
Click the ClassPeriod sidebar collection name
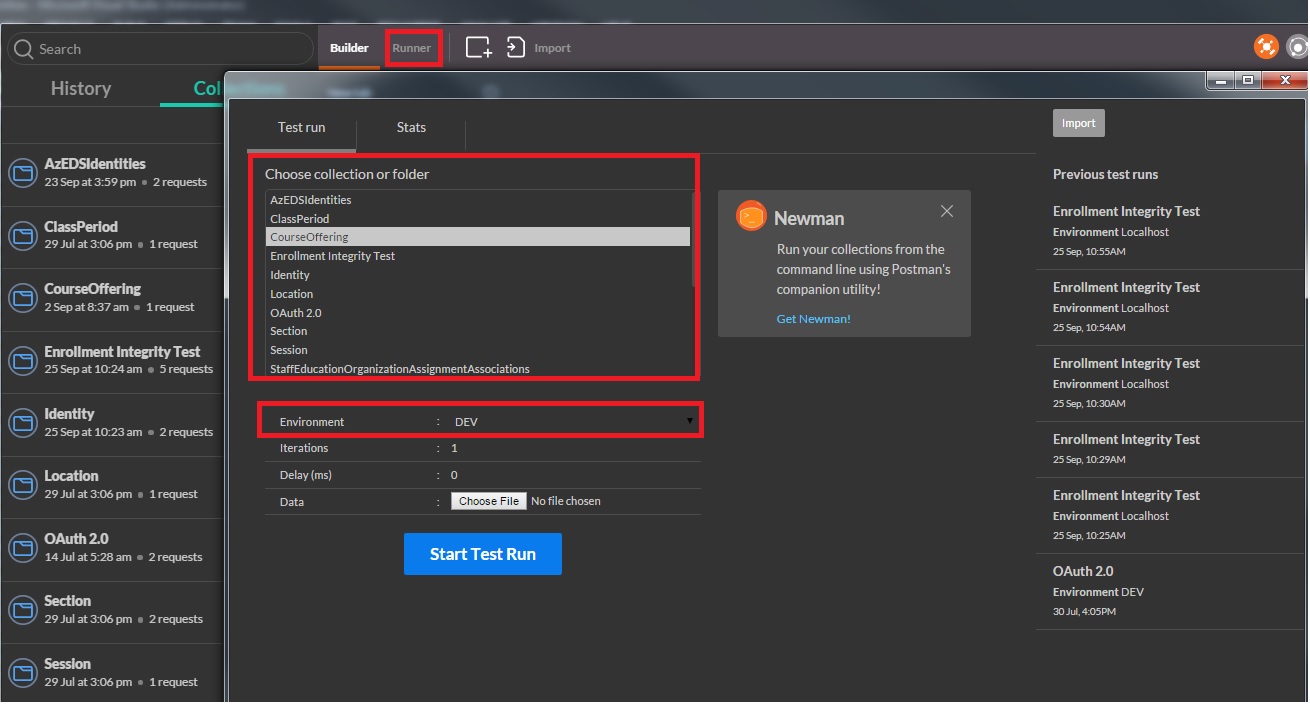coord(81,227)
